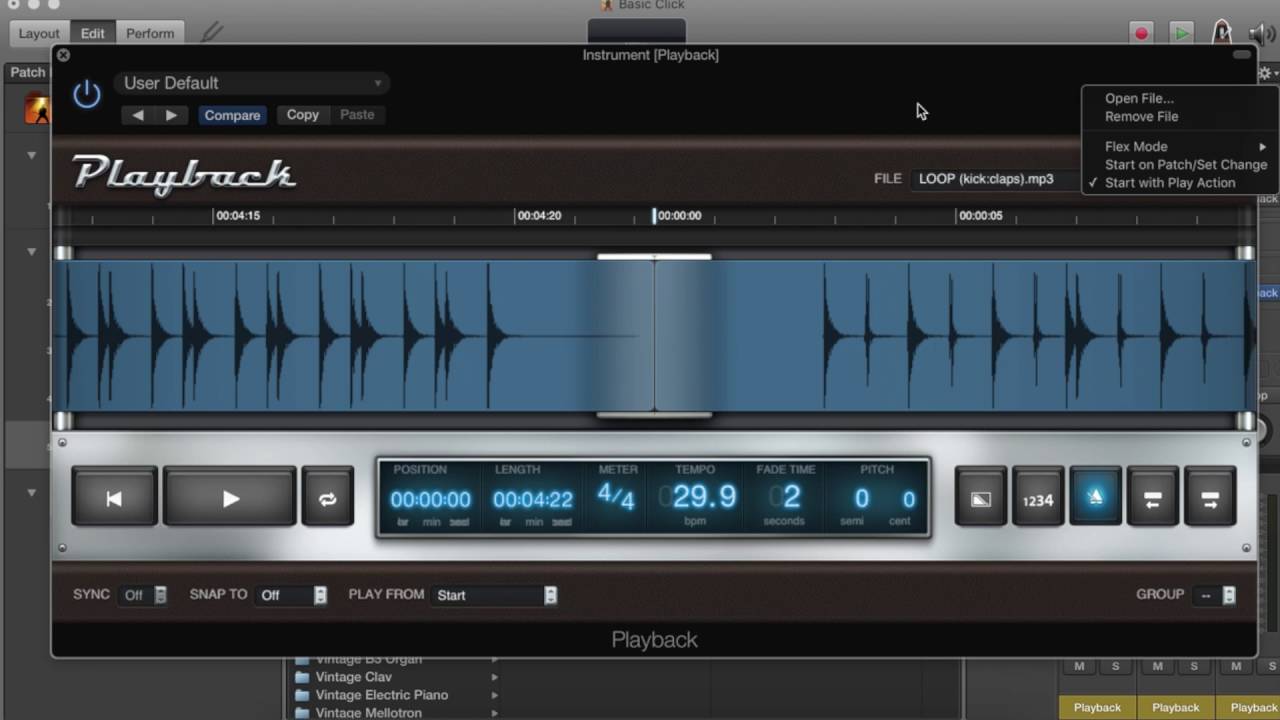
Task: Select Start on Patch/Set Change
Action: [1185, 164]
